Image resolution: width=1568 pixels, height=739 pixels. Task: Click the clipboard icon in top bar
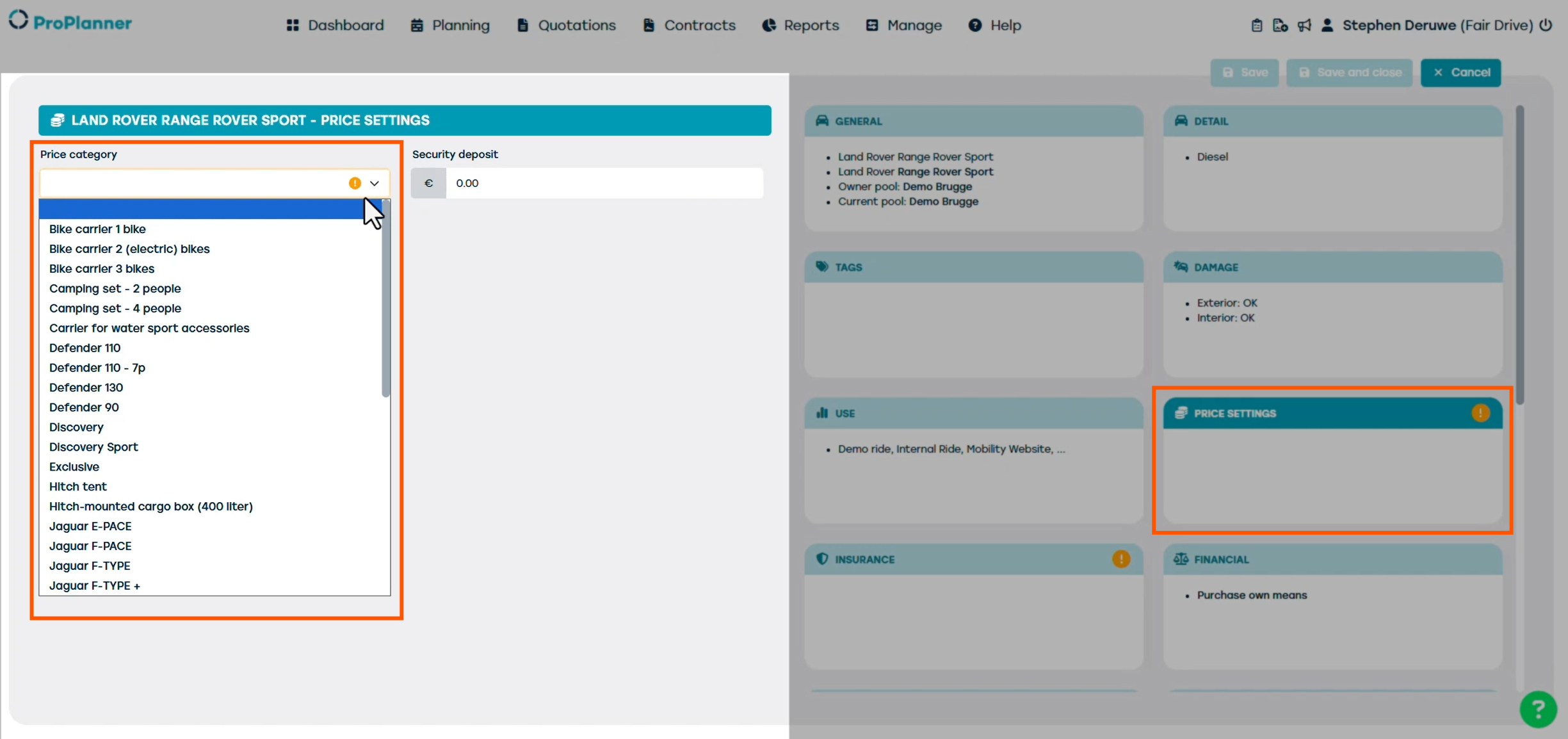point(1256,26)
